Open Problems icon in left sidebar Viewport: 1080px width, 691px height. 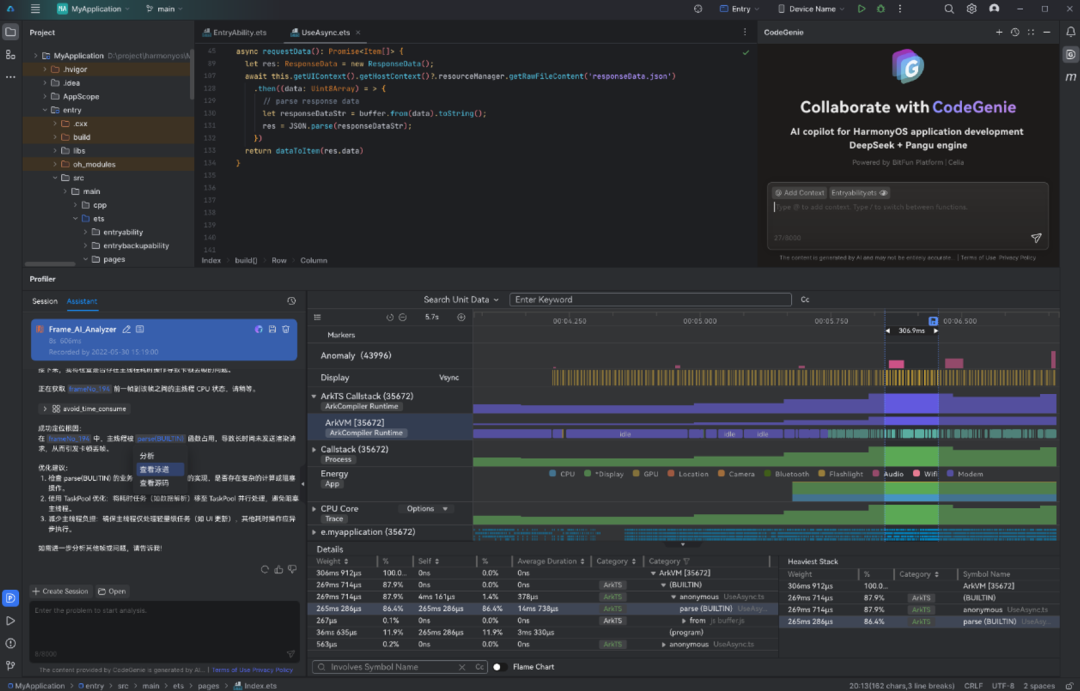point(10,643)
